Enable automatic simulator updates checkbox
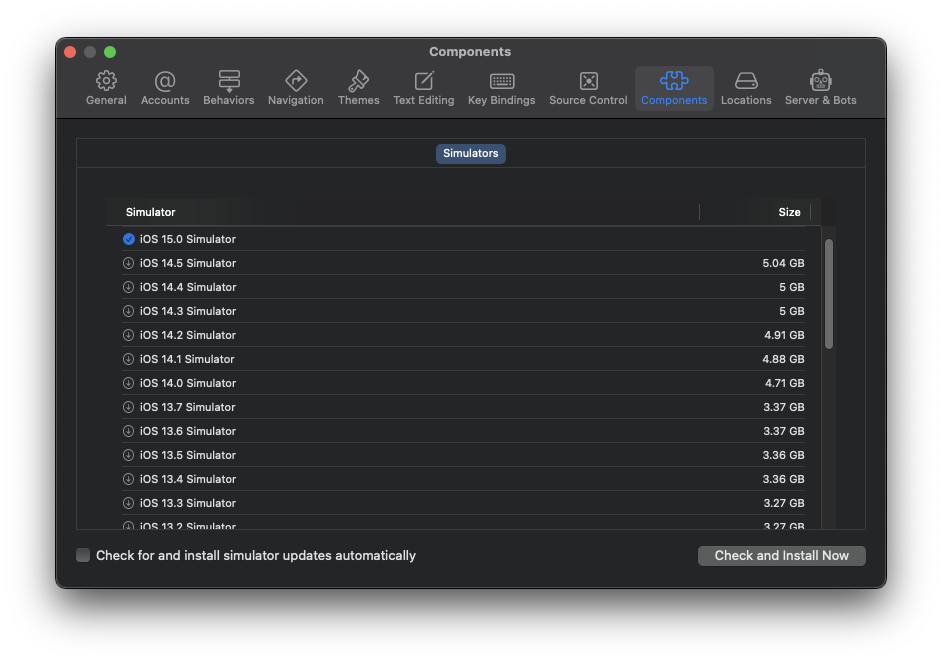Screen dimensions: 942x662 tap(83, 555)
